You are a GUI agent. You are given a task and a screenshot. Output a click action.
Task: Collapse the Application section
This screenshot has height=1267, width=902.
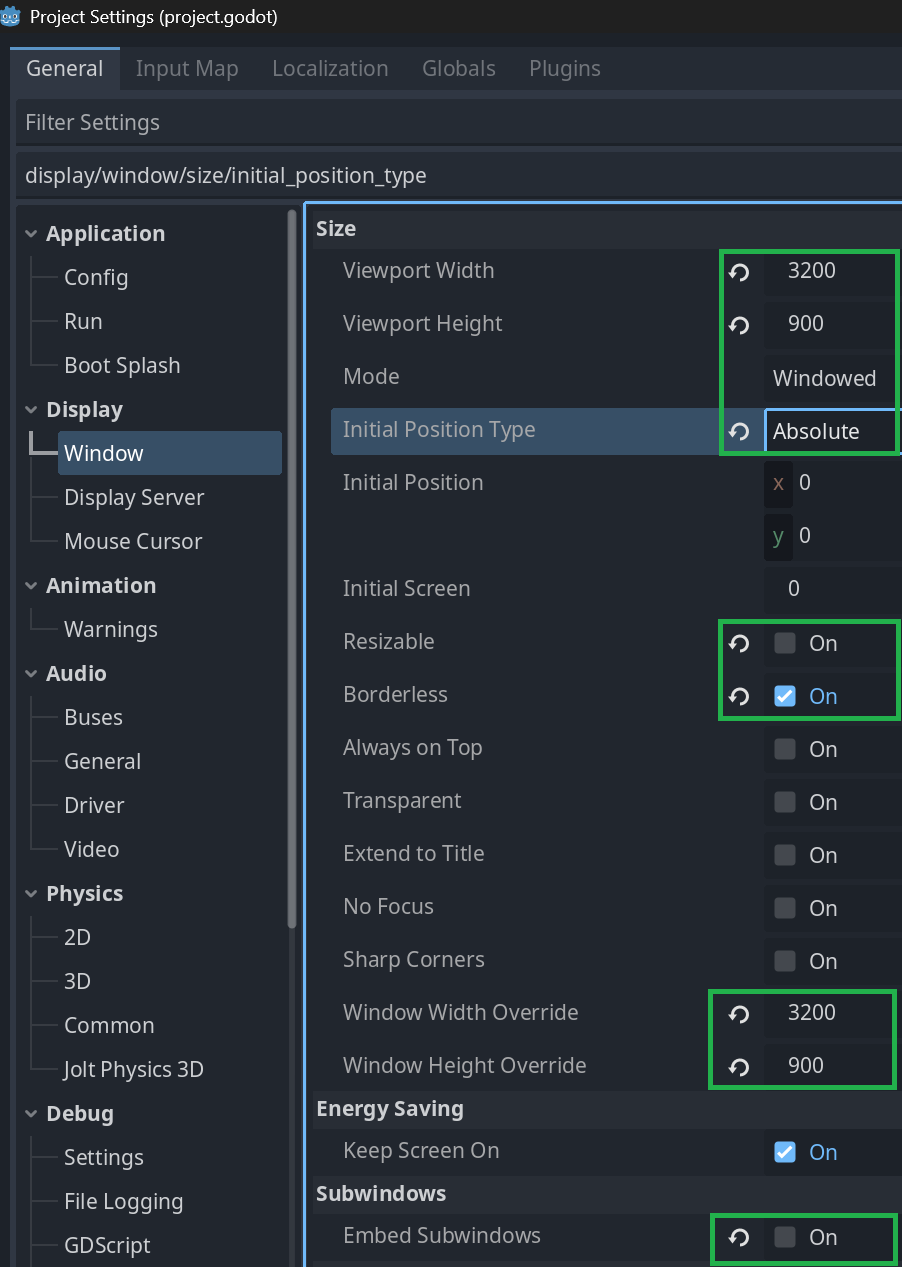click(31, 234)
